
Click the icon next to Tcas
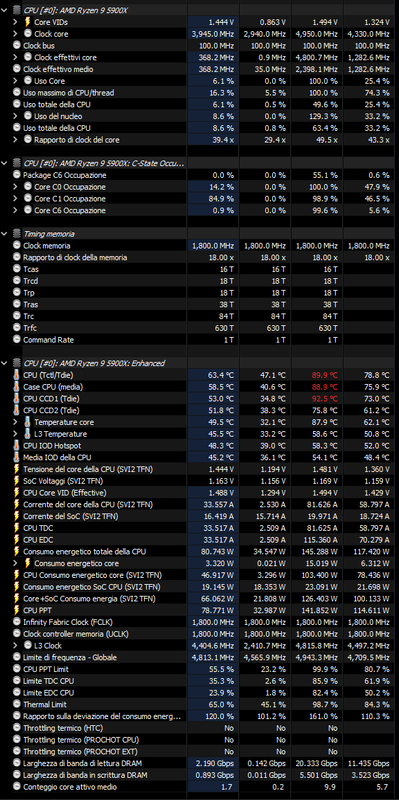(17, 269)
